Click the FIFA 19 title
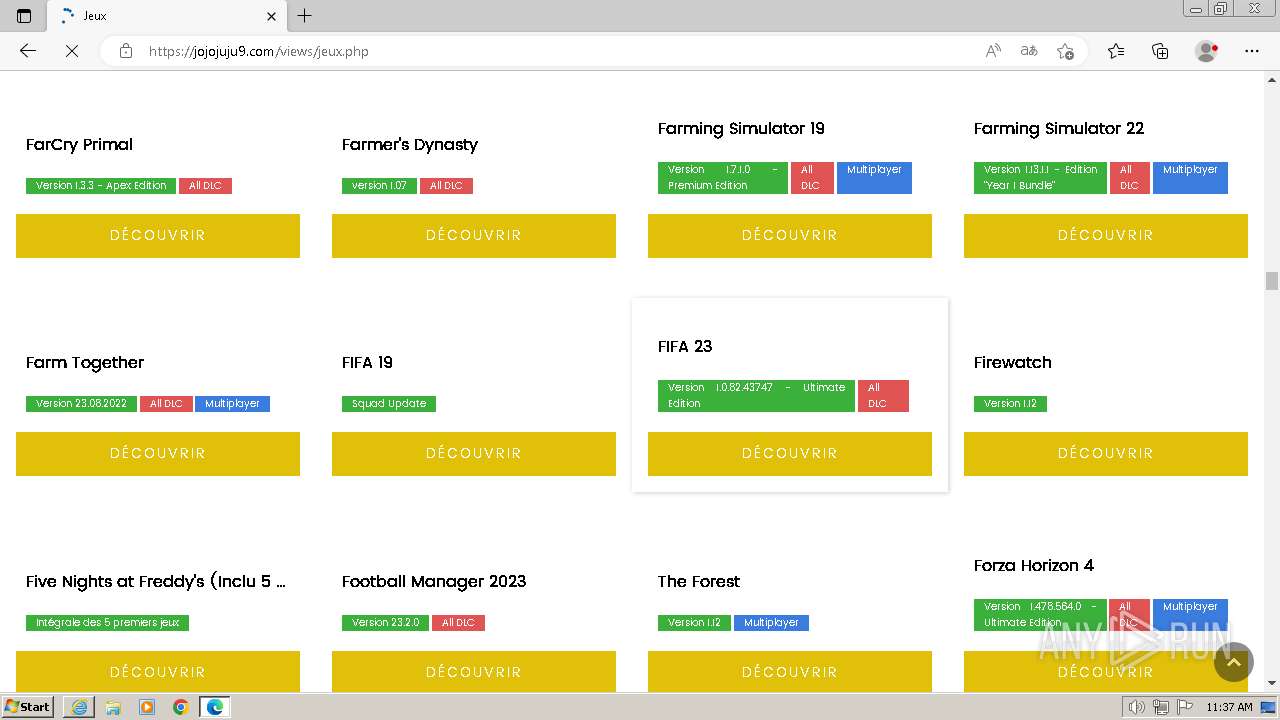 (367, 363)
